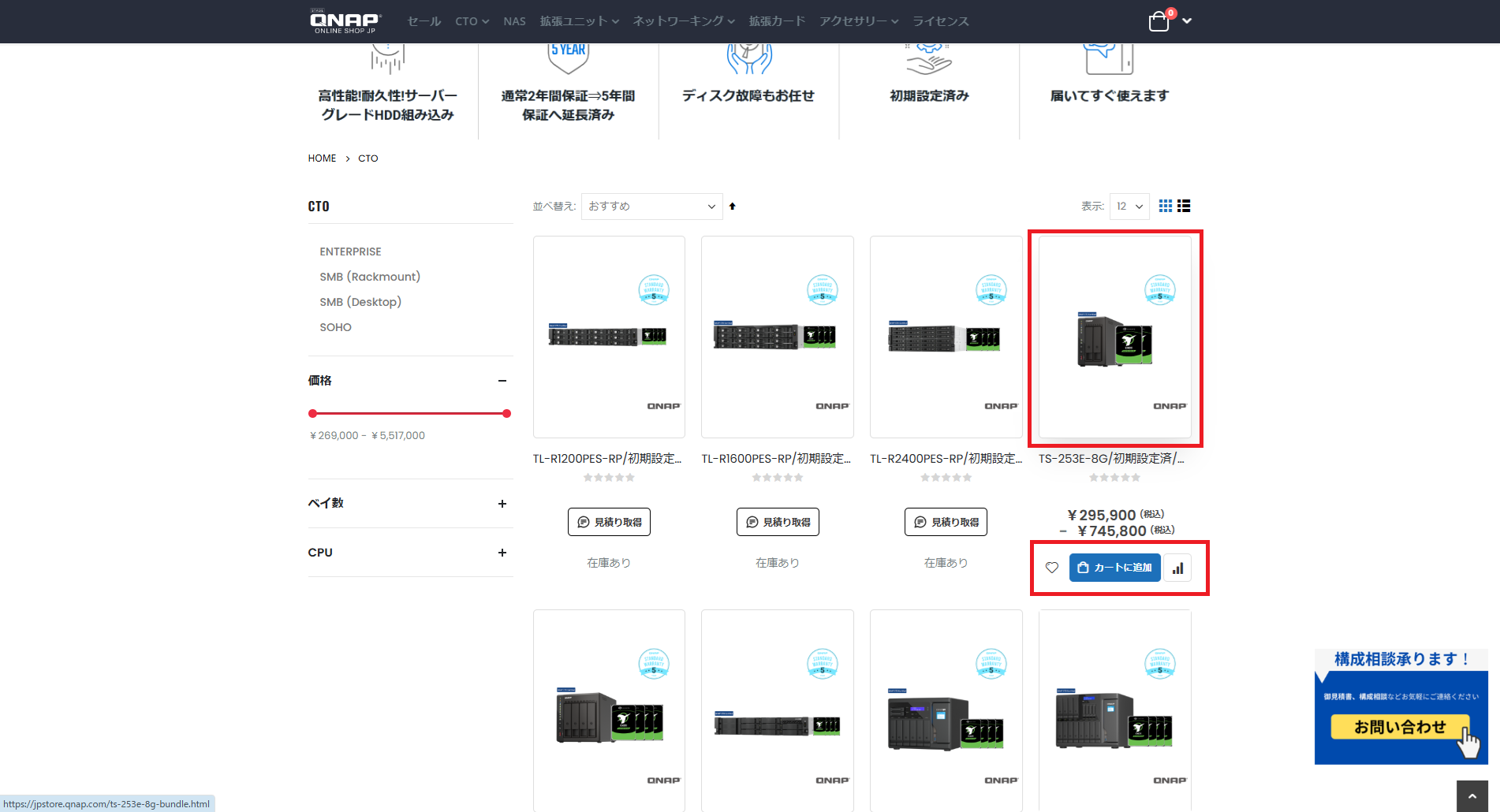The image size is (1500, 812).
Task: Go to HOME breadcrumb link
Action: click(322, 158)
